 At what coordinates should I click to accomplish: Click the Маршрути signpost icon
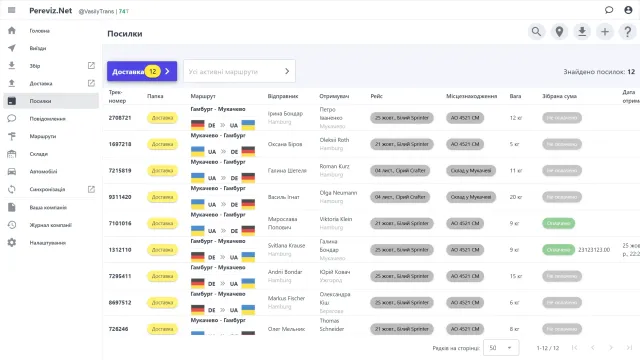pos(12,136)
